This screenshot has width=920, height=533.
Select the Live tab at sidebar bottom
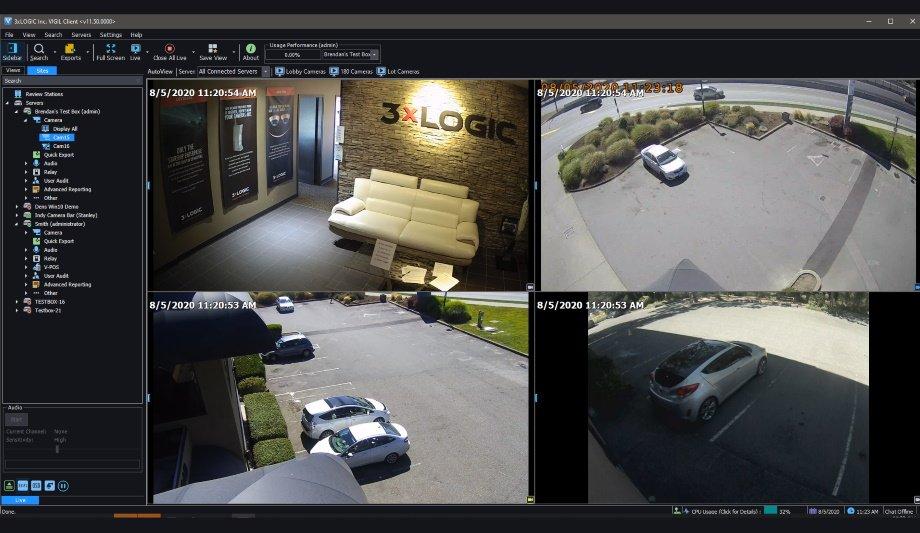[x=20, y=500]
